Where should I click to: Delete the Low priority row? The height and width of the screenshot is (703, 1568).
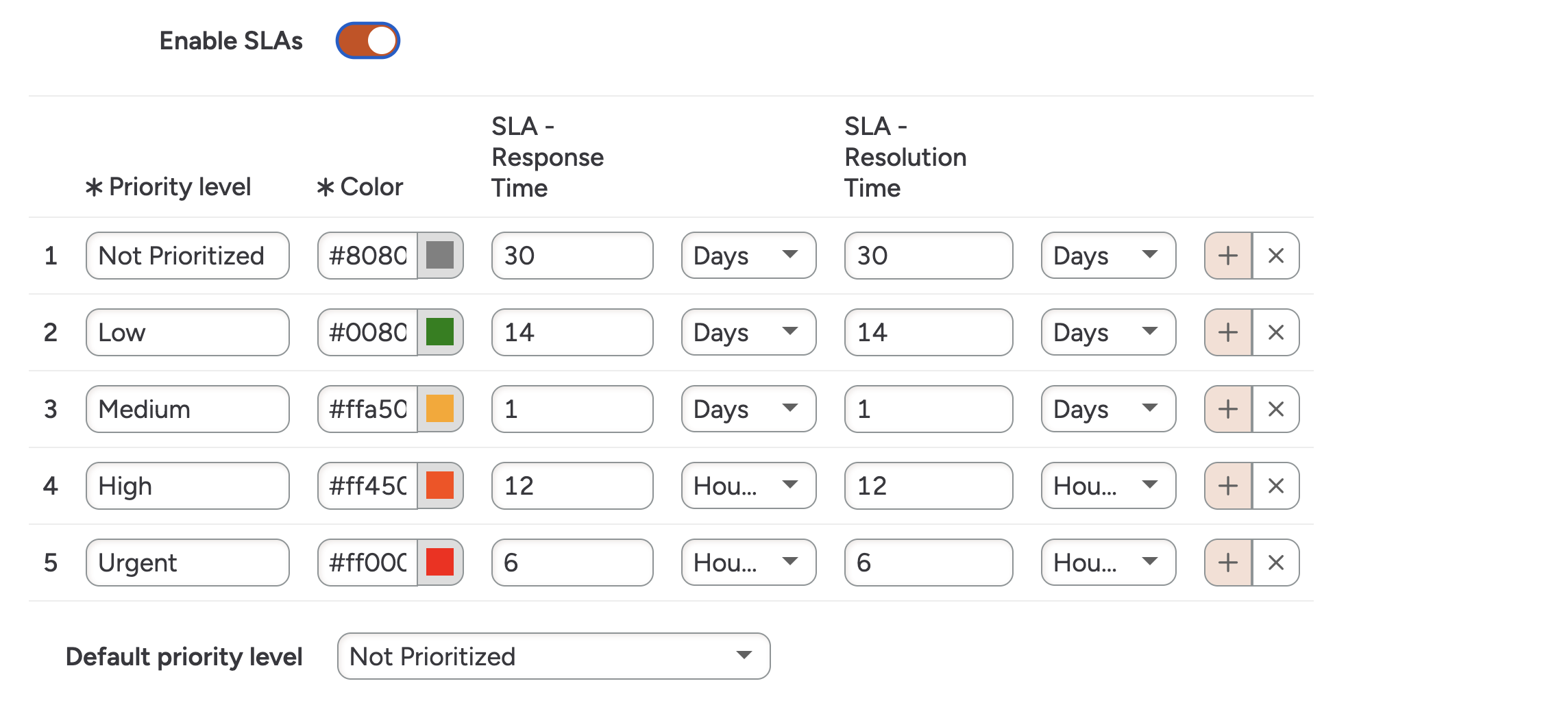tap(1275, 332)
